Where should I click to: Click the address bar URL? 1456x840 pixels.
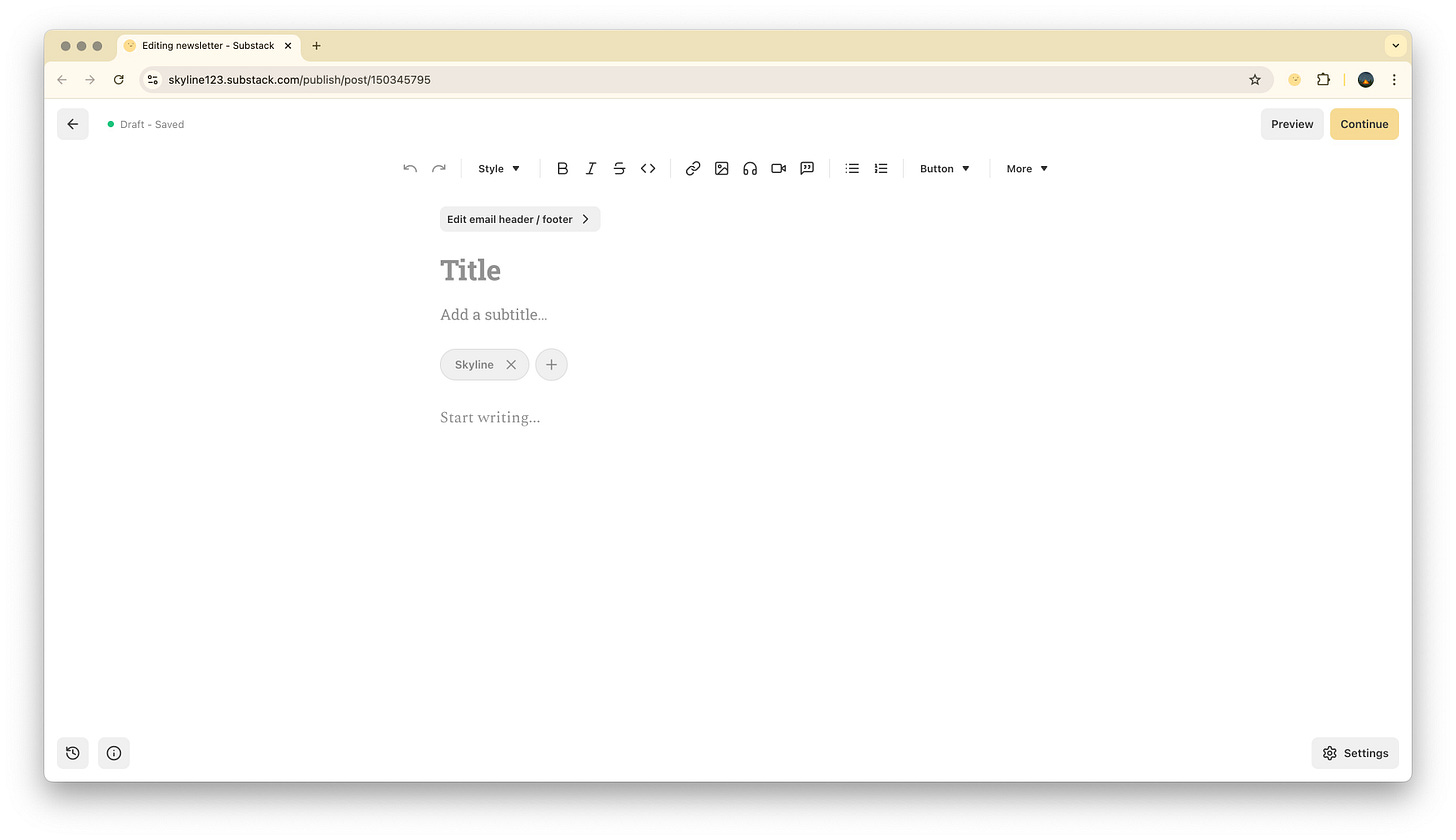click(x=299, y=80)
